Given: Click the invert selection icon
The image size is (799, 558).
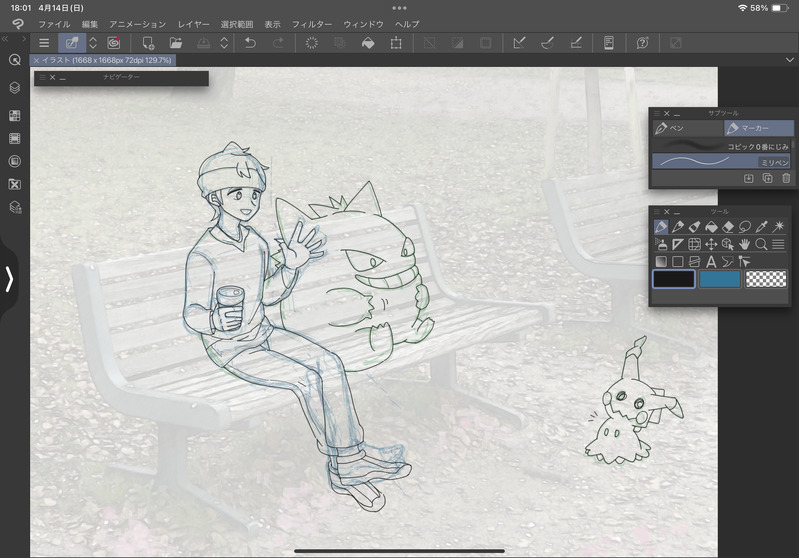Looking at the screenshot, I should tap(458, 43).
